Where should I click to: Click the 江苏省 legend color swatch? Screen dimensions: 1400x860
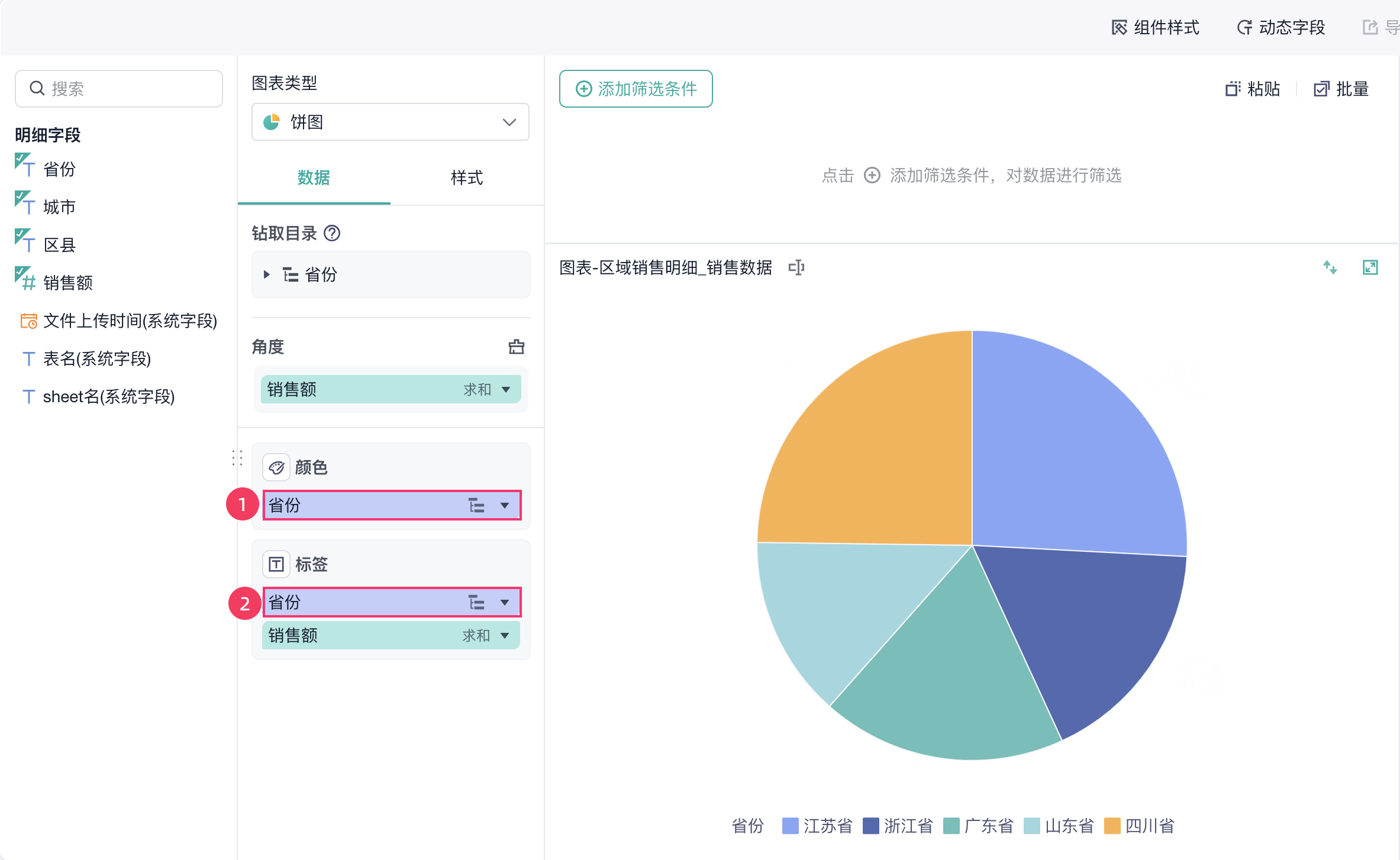coord(790,826)
